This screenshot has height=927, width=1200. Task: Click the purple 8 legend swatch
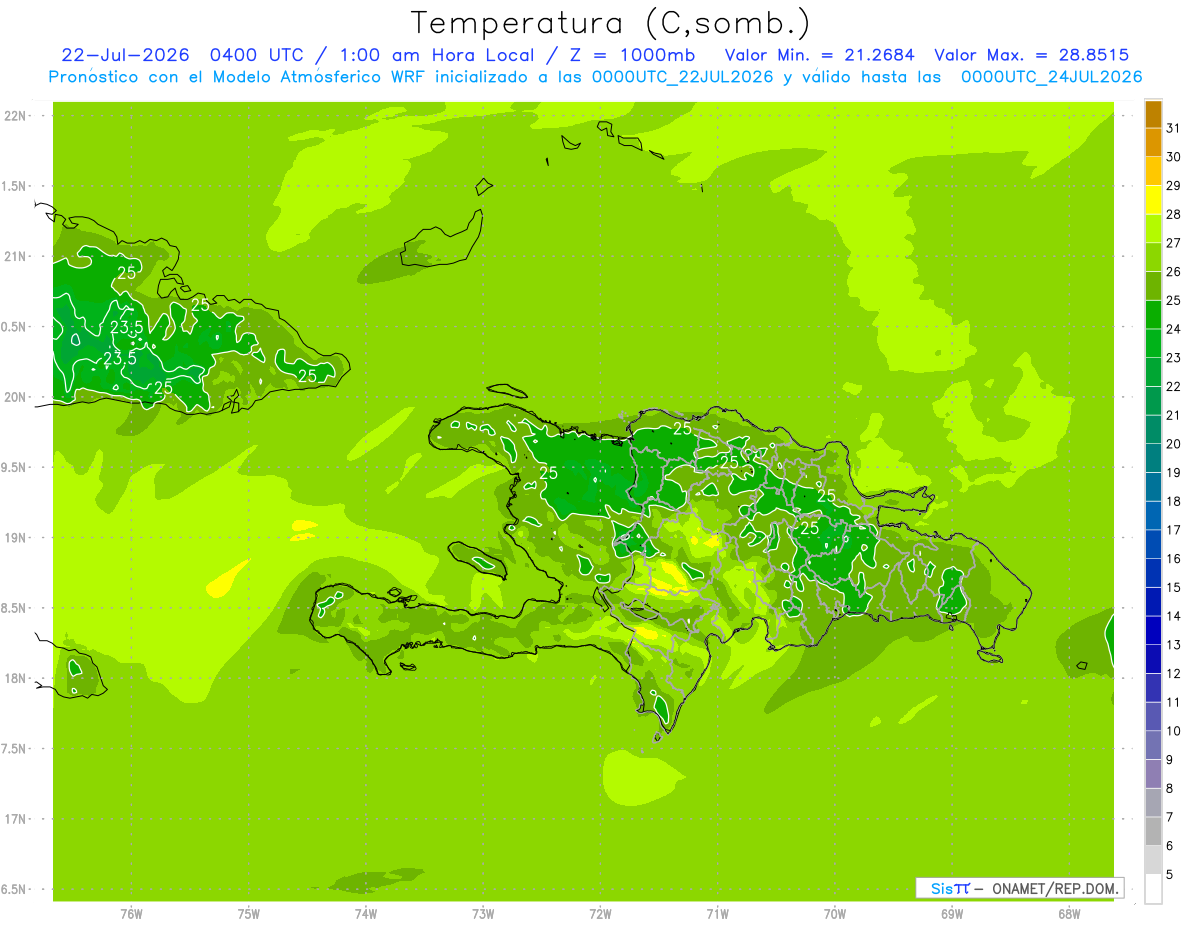click(1153, 774)
